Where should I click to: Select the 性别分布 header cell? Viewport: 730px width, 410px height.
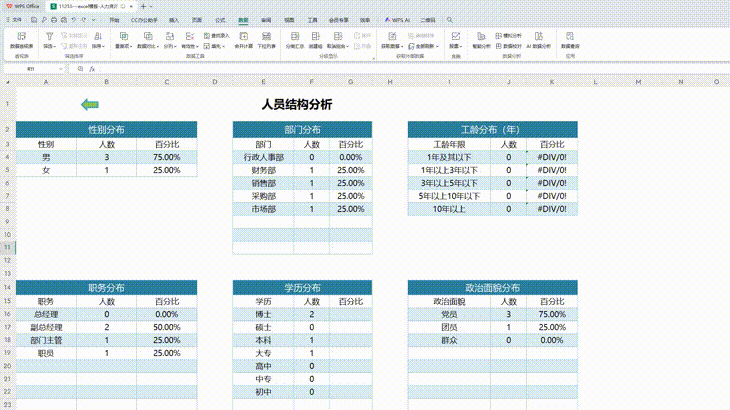[106, 129]
